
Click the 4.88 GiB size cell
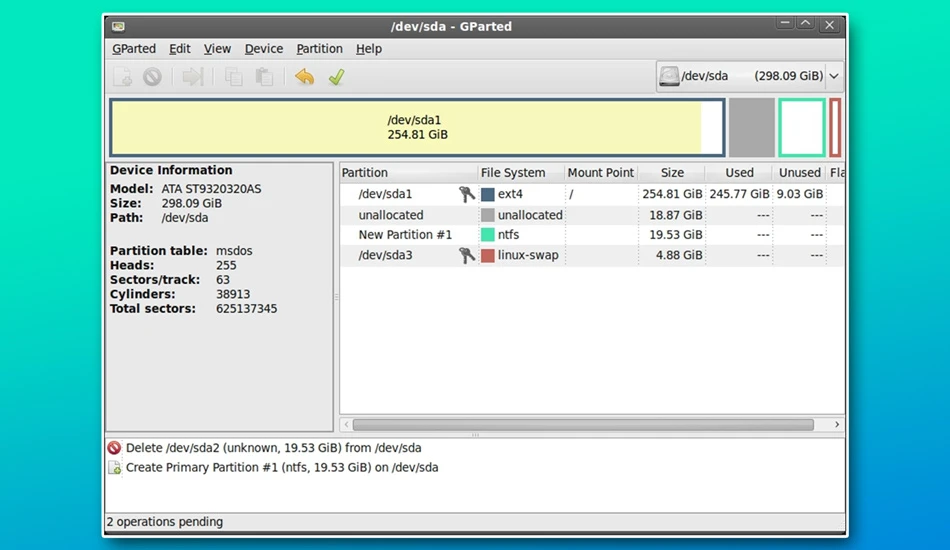[679, 255]
